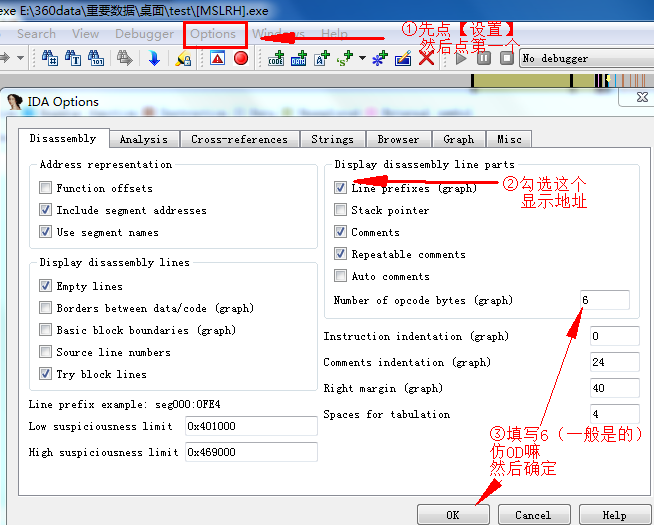
Task: Click the create ASCII string icon
Action: (322, 58)
